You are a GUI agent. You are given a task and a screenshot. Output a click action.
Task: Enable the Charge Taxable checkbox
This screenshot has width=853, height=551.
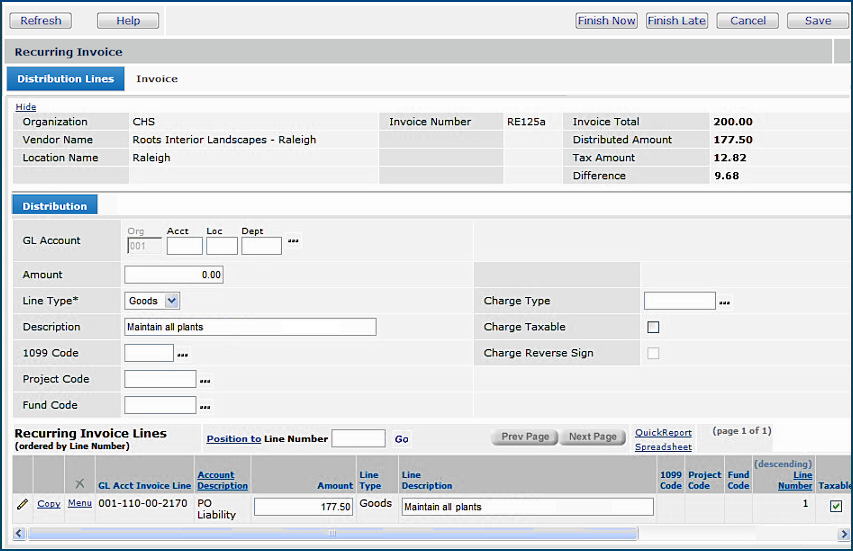(653, 327)
